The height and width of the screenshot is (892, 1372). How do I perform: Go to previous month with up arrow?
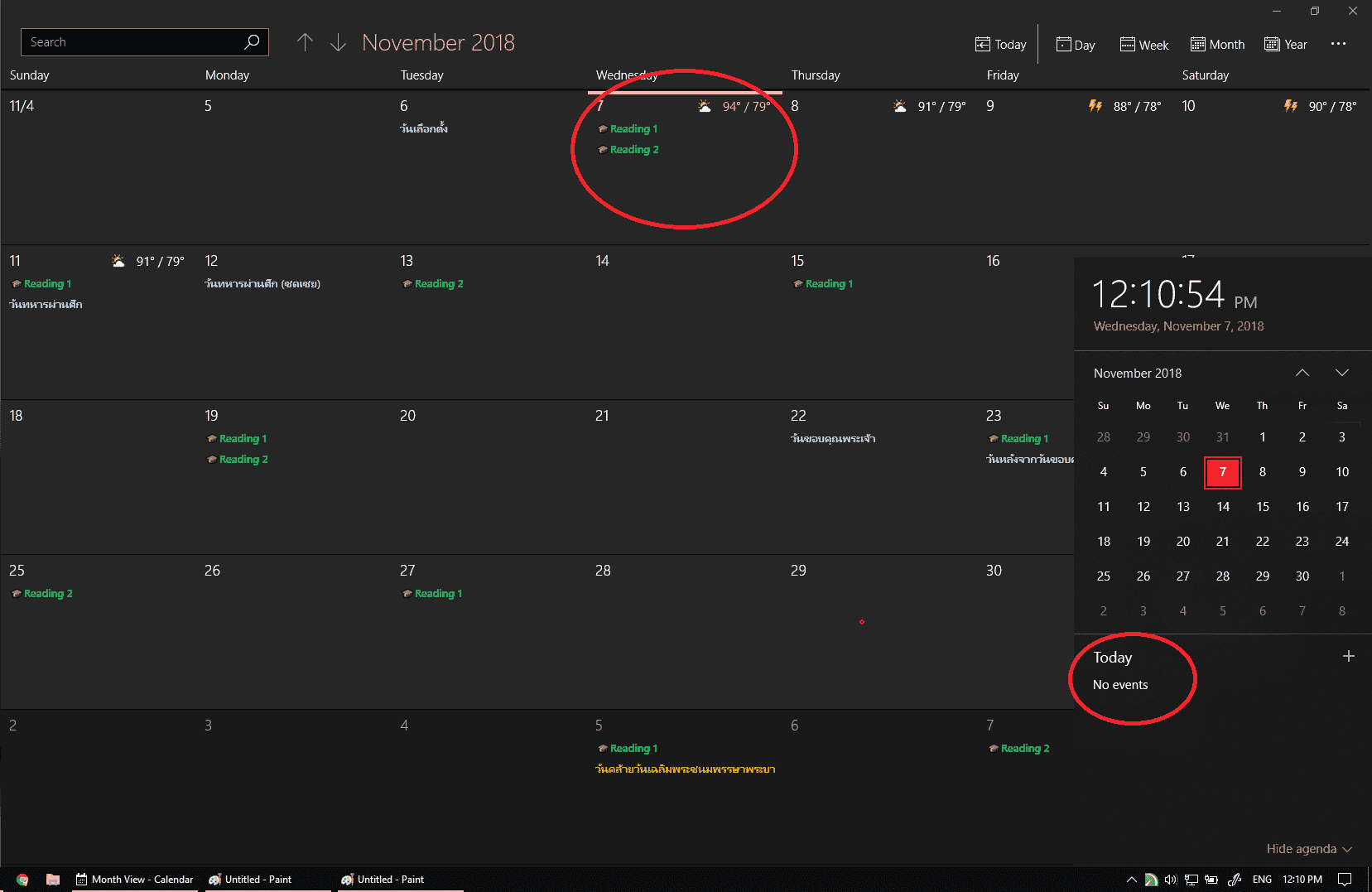click(x=305, y=42)
